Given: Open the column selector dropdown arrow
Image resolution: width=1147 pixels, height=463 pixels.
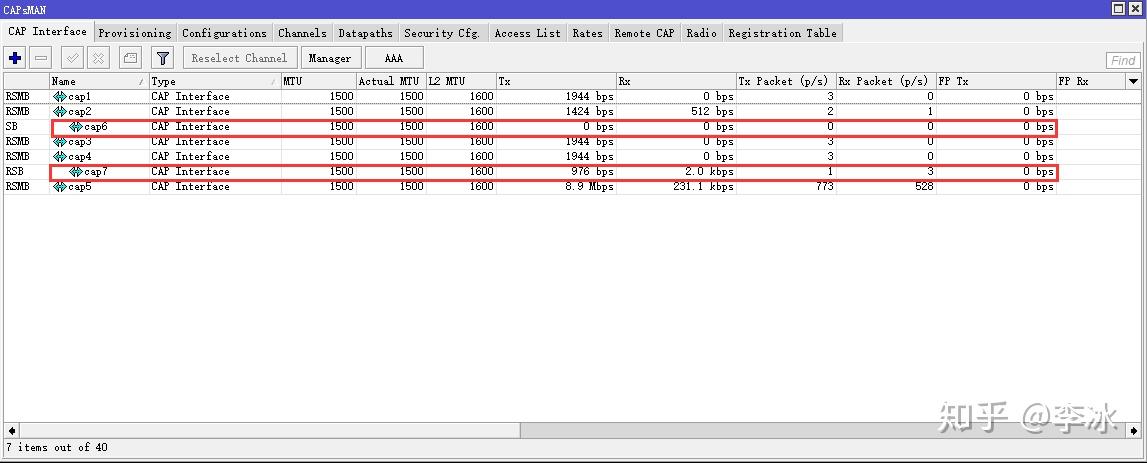Looking at the screenshot, I should [1134, 81].
